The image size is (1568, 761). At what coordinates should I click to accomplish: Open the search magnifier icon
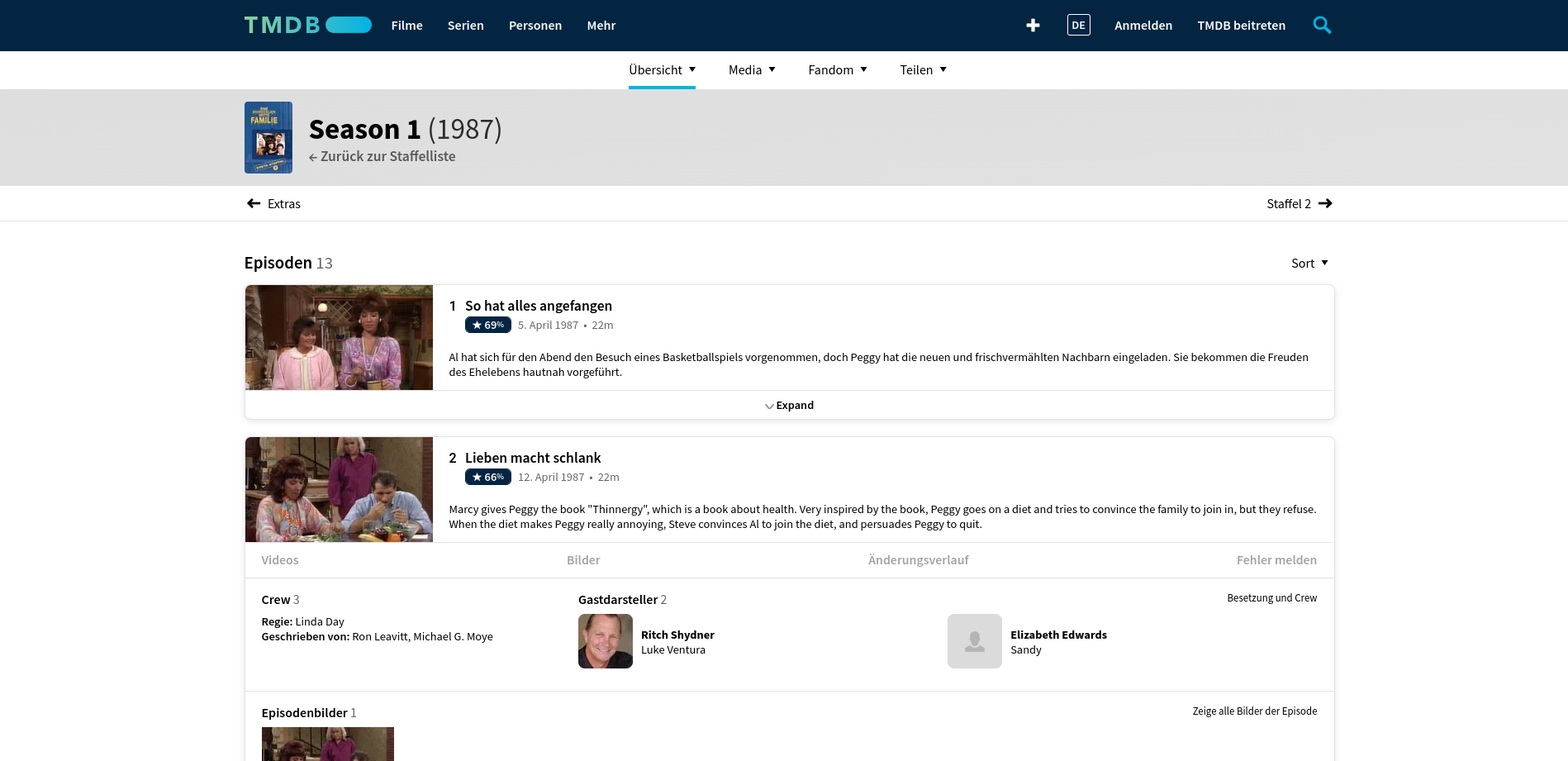[x=1322, y=26]
